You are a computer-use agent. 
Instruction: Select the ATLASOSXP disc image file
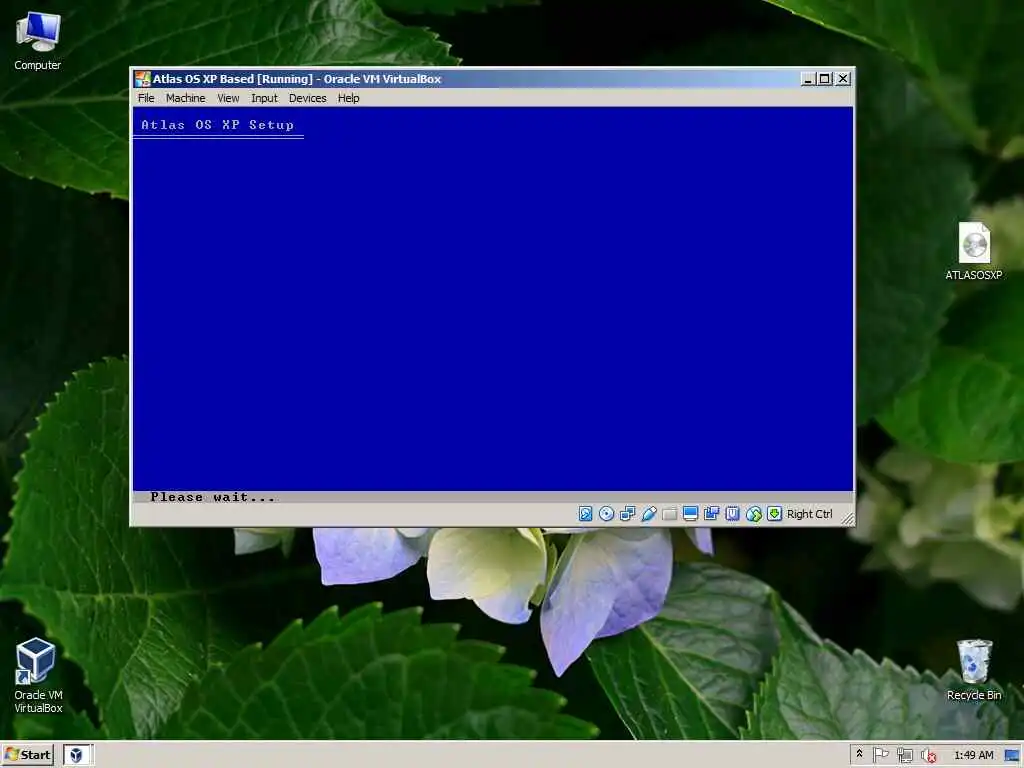pyautogui.click(x=974, y=251)
